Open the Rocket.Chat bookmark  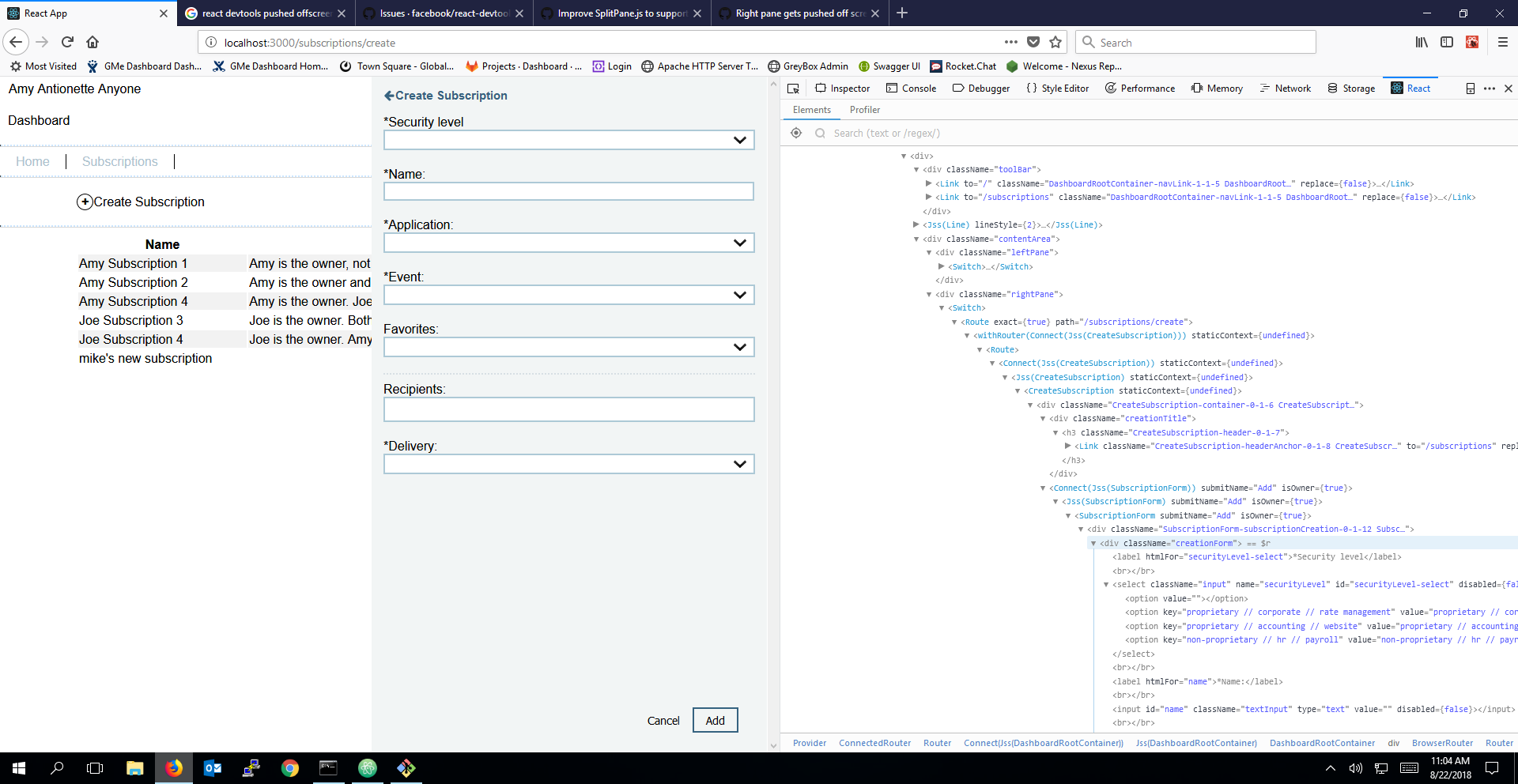pos(963,66)
